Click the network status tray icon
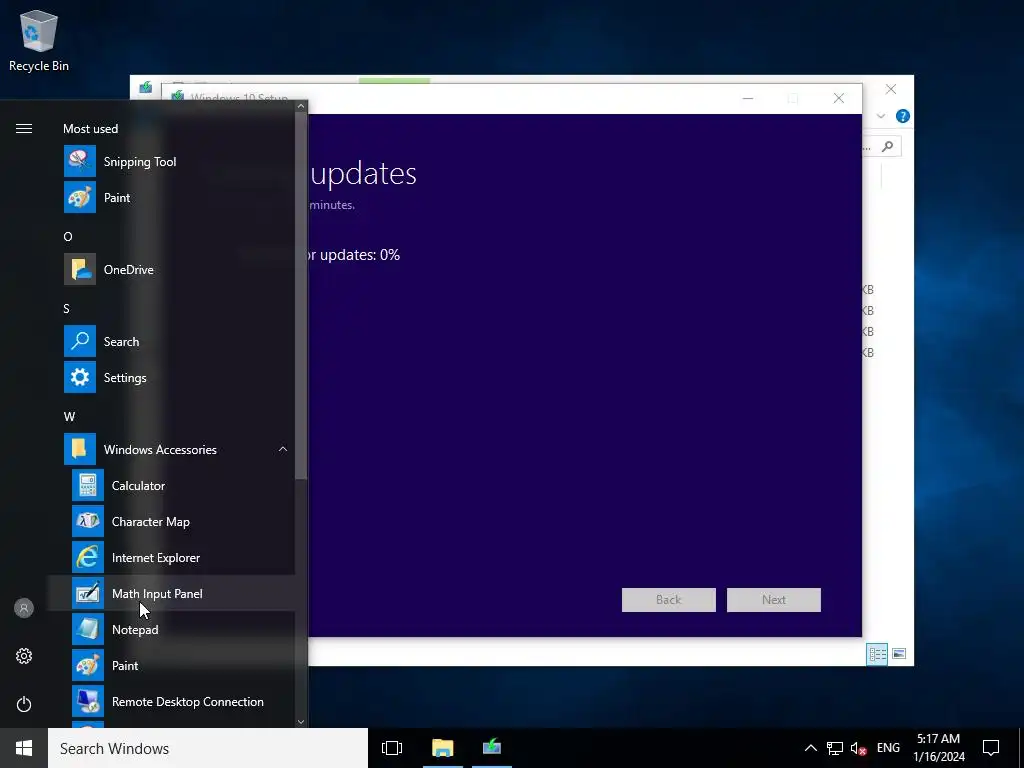Image resolution: width=1024 pixels, height=768 pixels. 835,748
